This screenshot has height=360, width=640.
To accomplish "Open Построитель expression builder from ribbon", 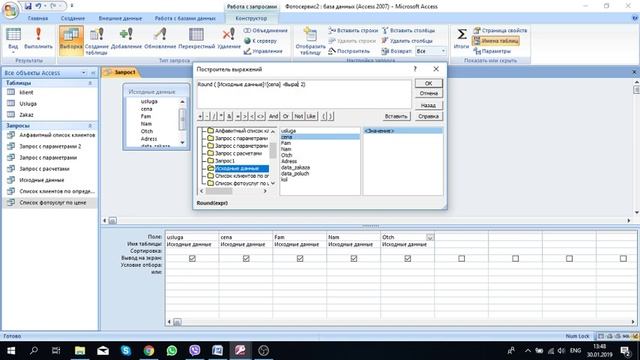I will (349, 51).
